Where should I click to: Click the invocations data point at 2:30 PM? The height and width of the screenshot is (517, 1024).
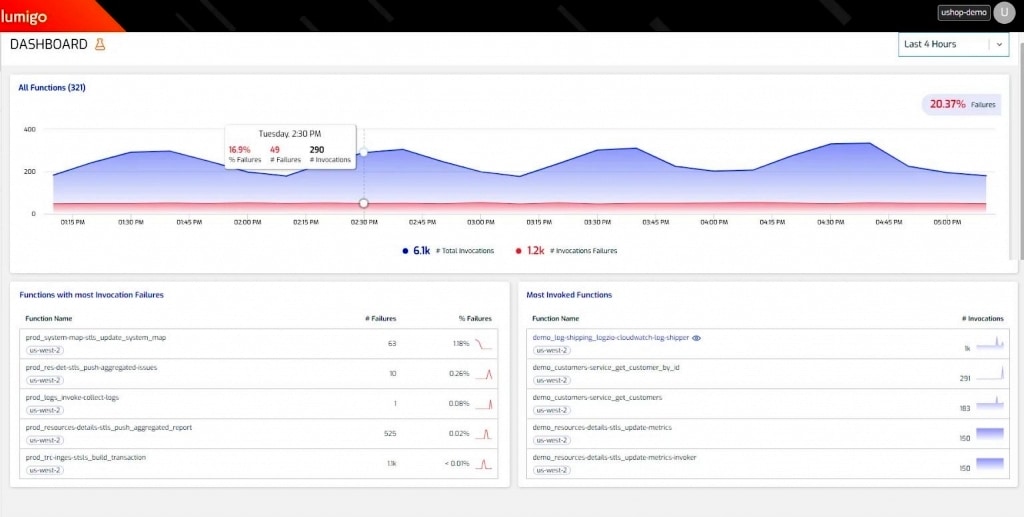(364, 152)
